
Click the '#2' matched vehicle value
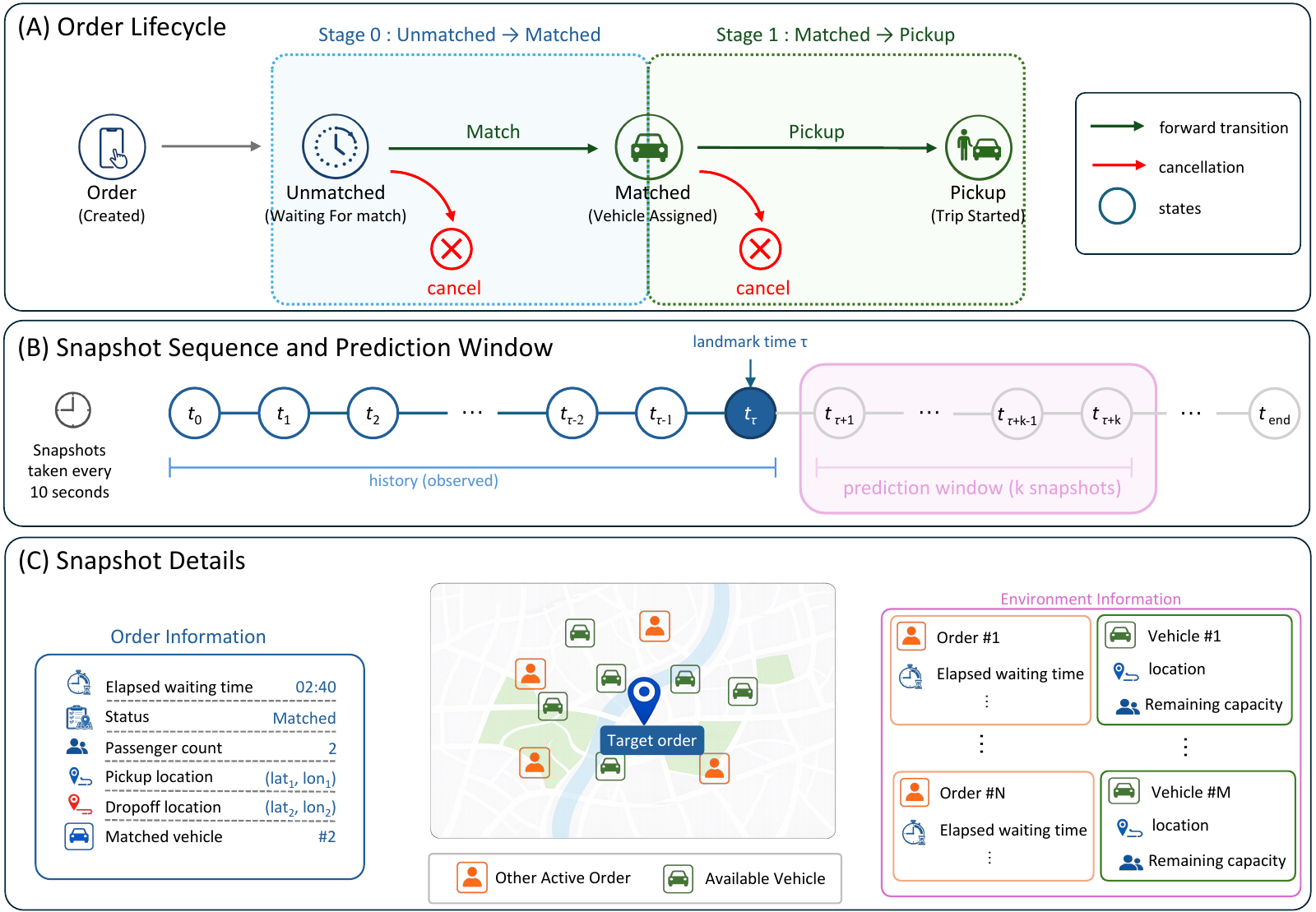click(327, 836)
